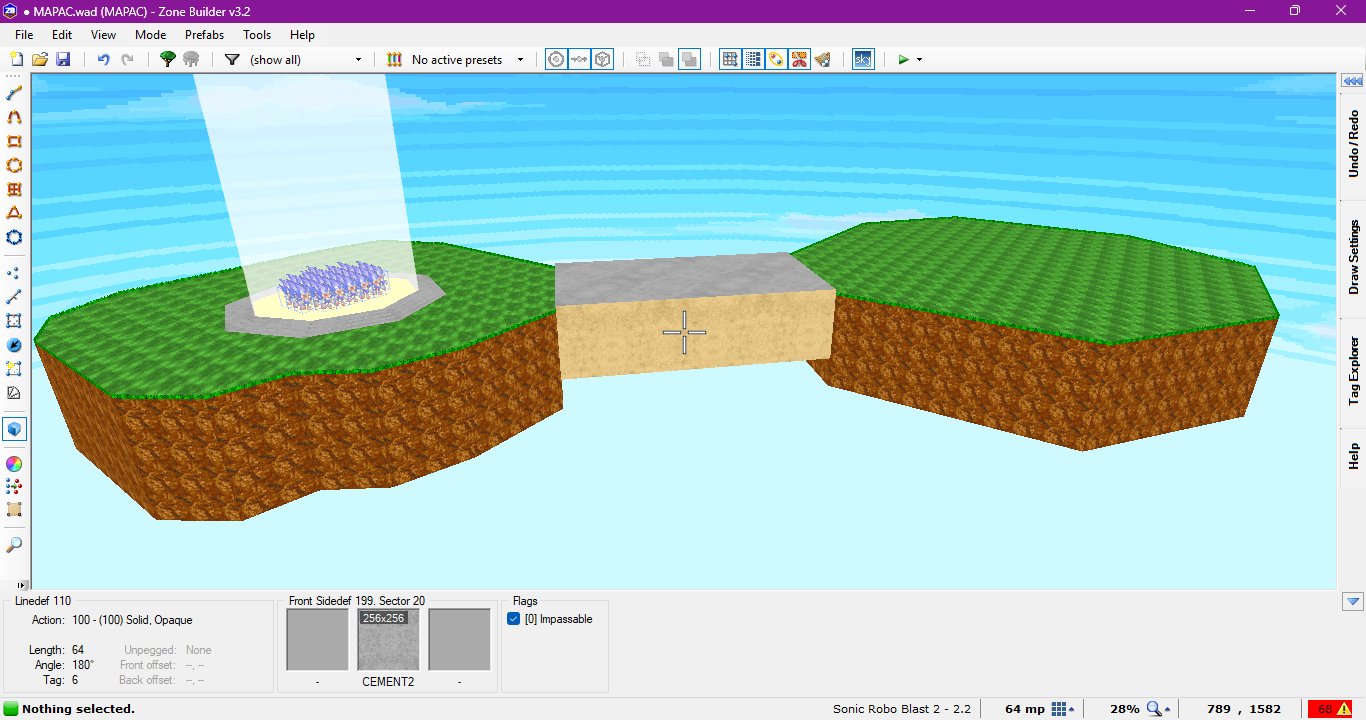Toggle the highlighted overlapping squares button
This screenshot has width=1366, height=720.
689,60
